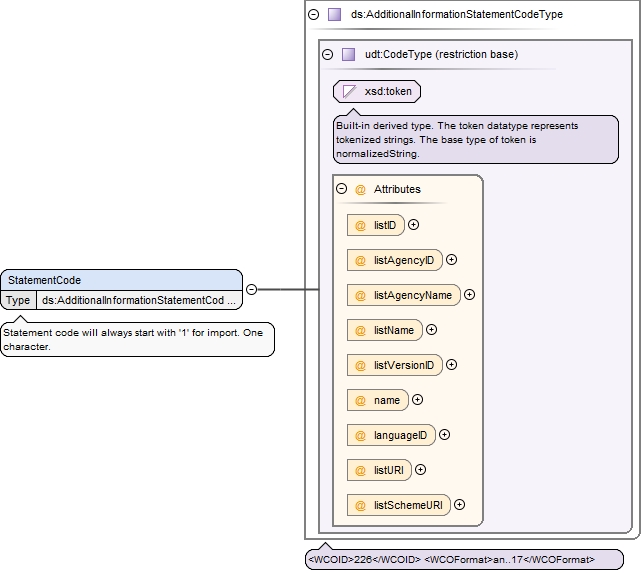The width and height of the screenshot is (642, 573).
Task: Collapse the udt:CodeType restriction base node
Action: click(x=328, y=54)
